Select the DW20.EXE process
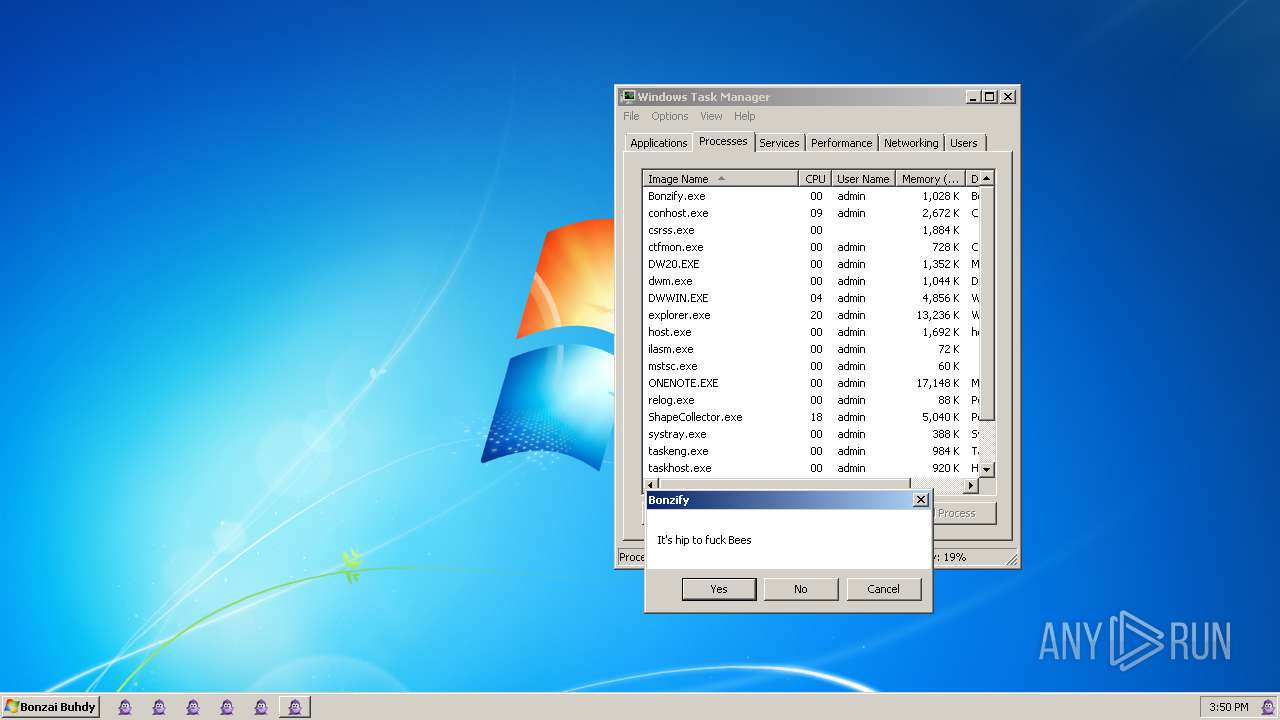 [x=810, y=264]
